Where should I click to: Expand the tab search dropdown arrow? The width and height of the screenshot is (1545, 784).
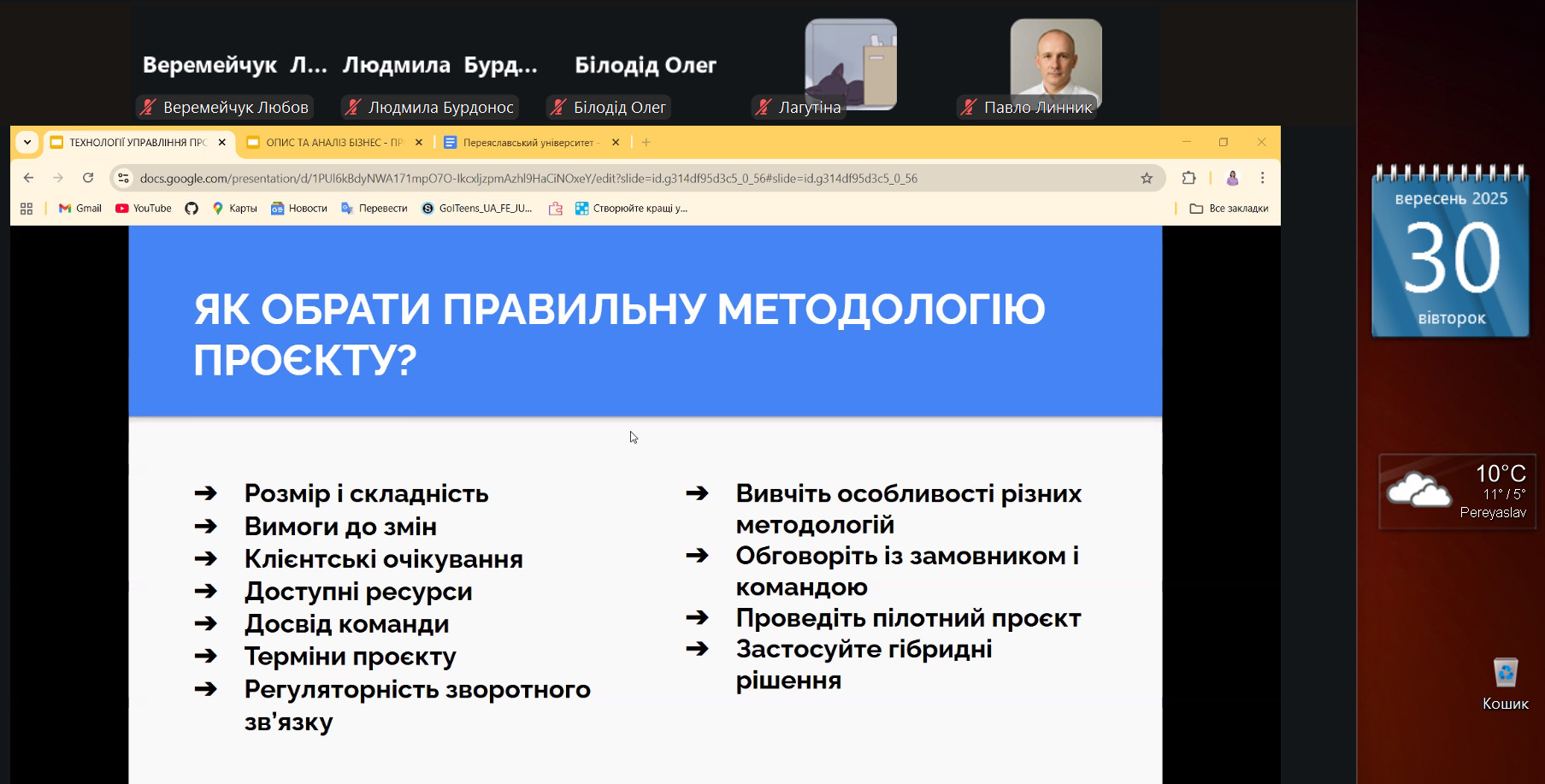tap(27, 143)
